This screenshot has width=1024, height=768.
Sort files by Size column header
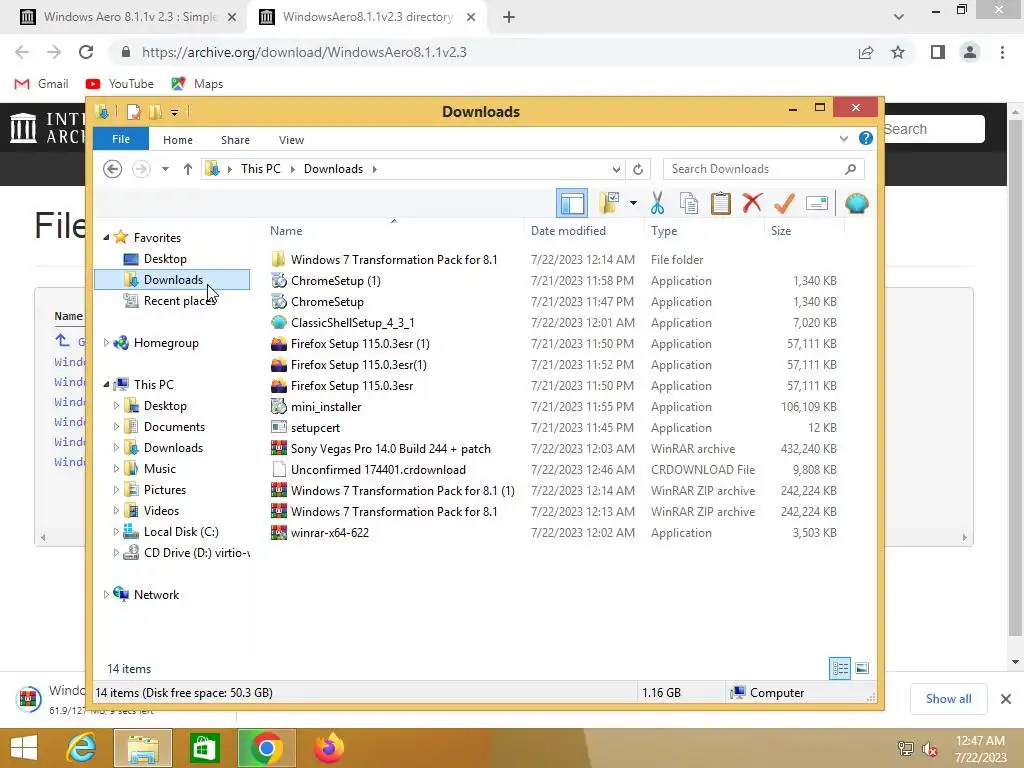point(804,231)
